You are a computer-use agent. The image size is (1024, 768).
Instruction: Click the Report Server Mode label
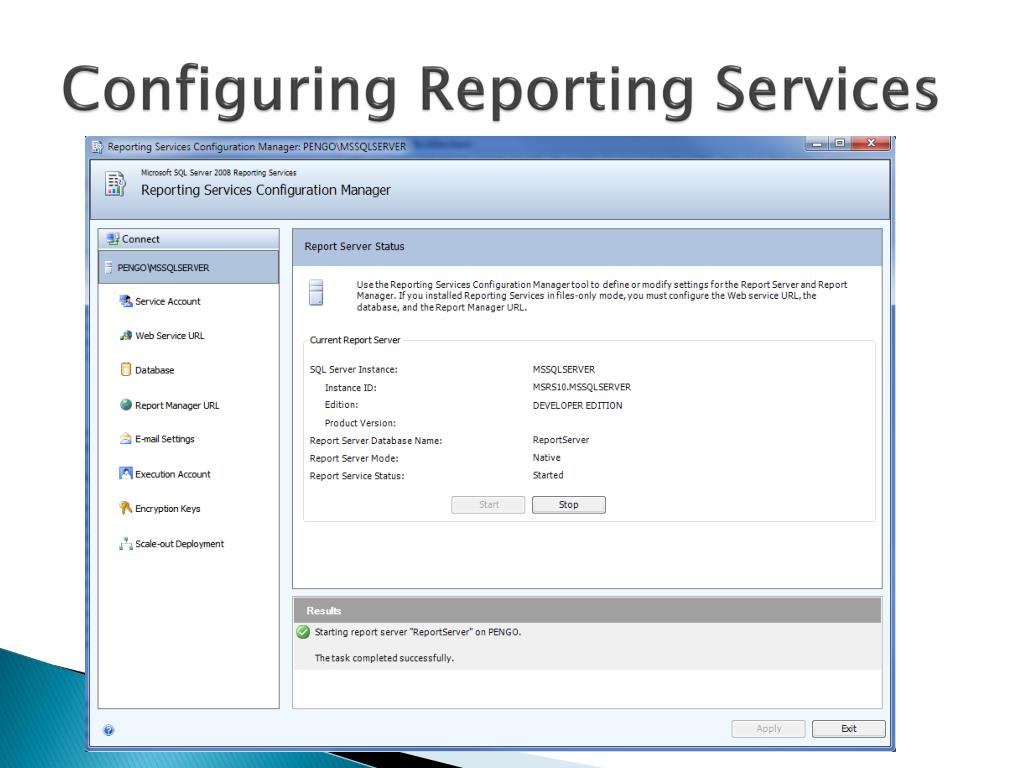coord(354,458)
